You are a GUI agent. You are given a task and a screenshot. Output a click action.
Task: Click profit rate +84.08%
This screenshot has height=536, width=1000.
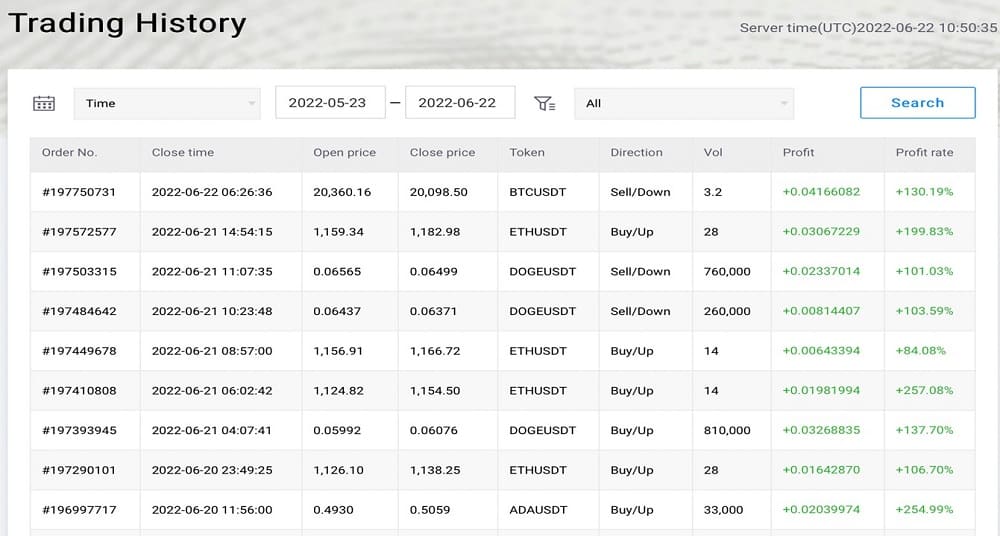[x=921, y=350]
